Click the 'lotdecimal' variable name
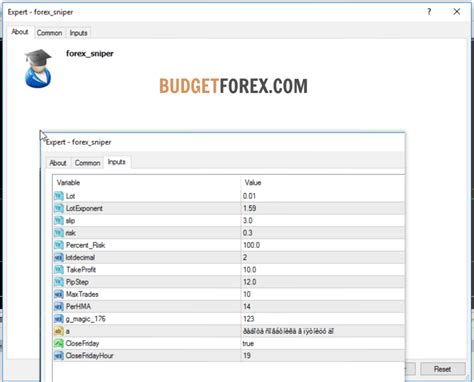 click(x=80, y=257)
